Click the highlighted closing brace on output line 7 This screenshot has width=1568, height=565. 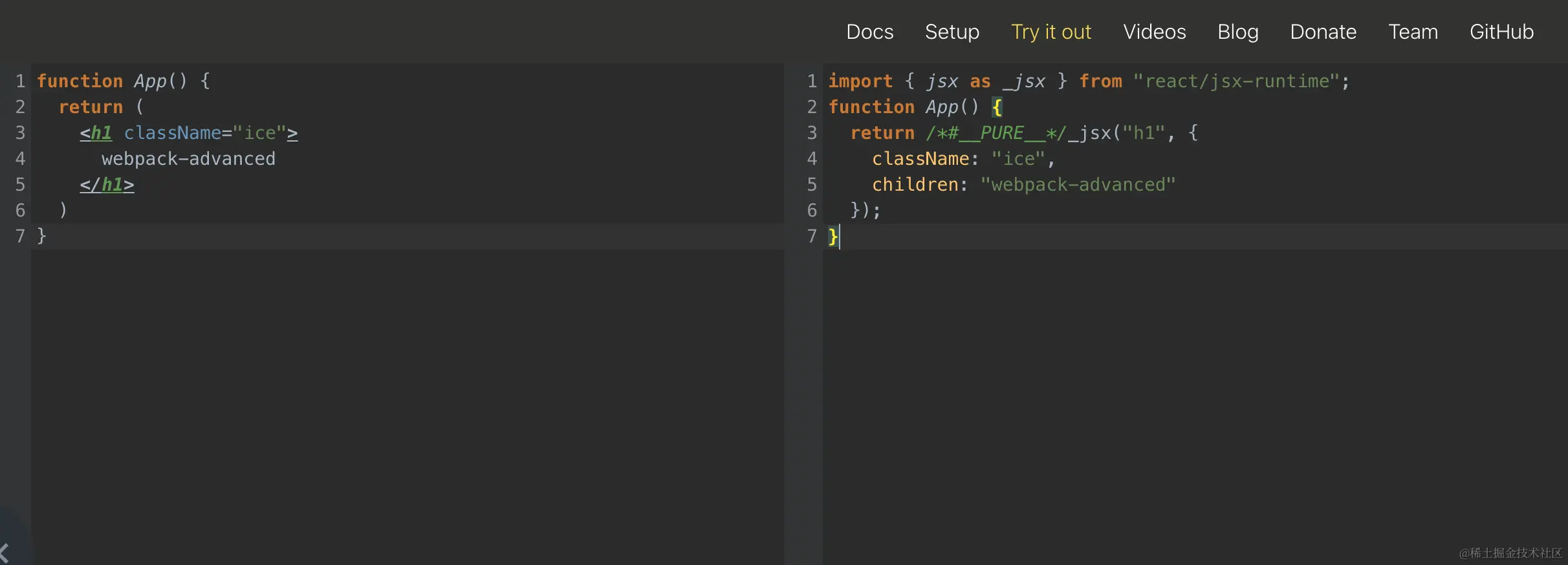pyautogui.click(x=833, y=237)
